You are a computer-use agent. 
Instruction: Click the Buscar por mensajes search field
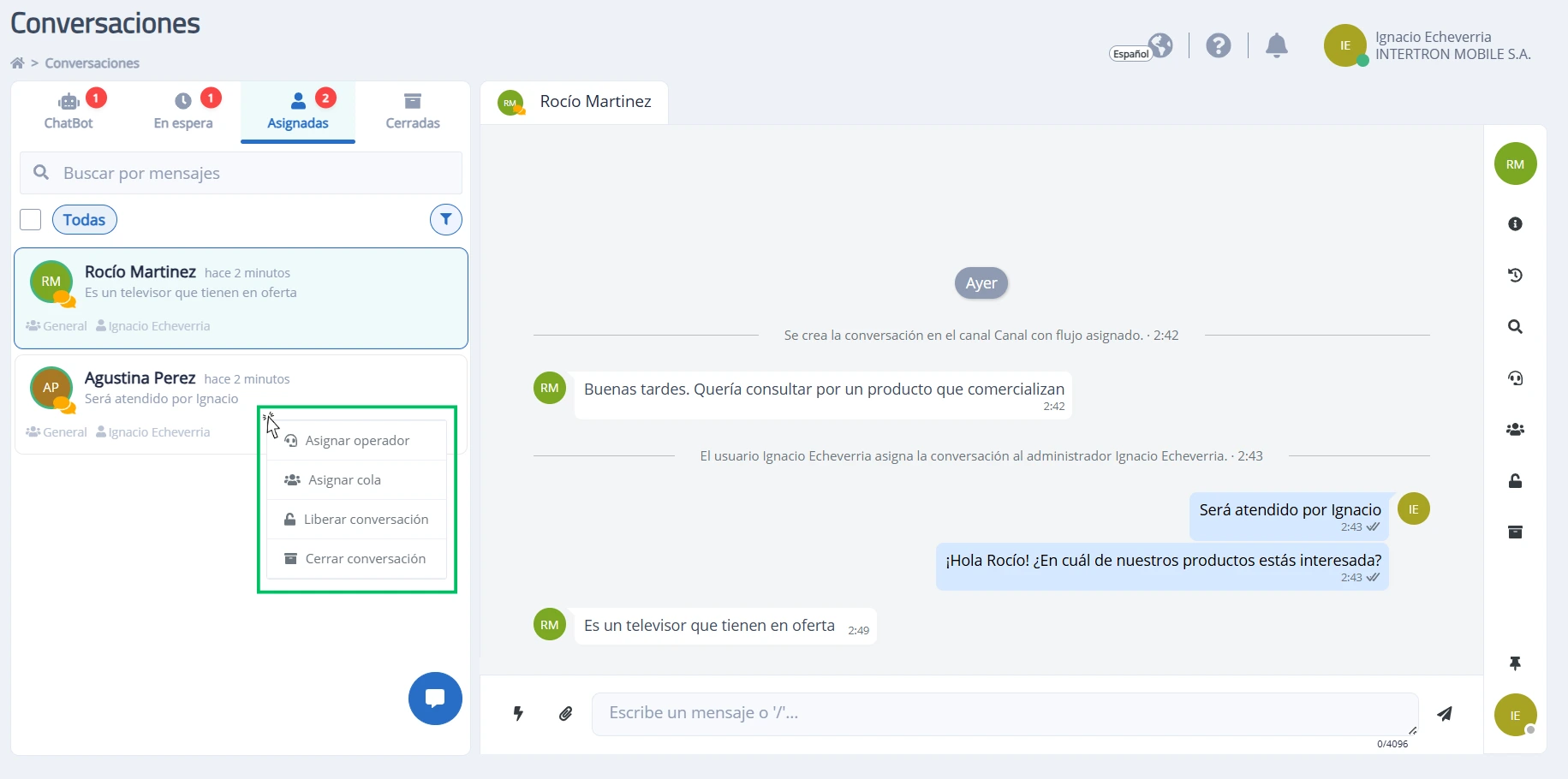coord(241,173)
